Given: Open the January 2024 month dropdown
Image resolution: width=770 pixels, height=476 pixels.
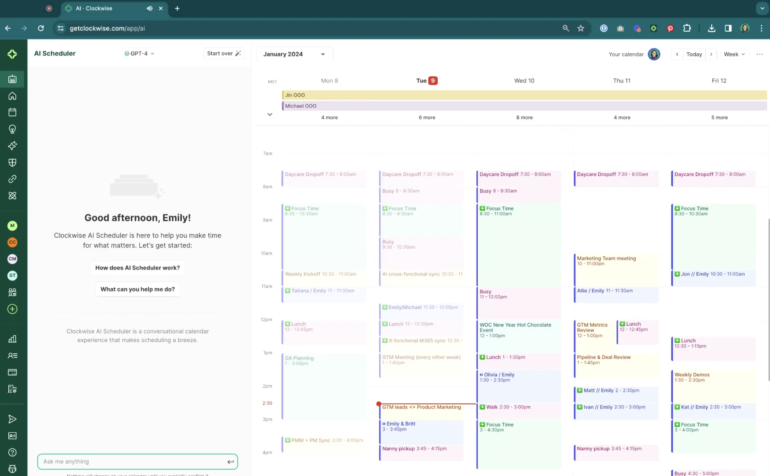Looking at the screenshot, I should coord(294,54).
